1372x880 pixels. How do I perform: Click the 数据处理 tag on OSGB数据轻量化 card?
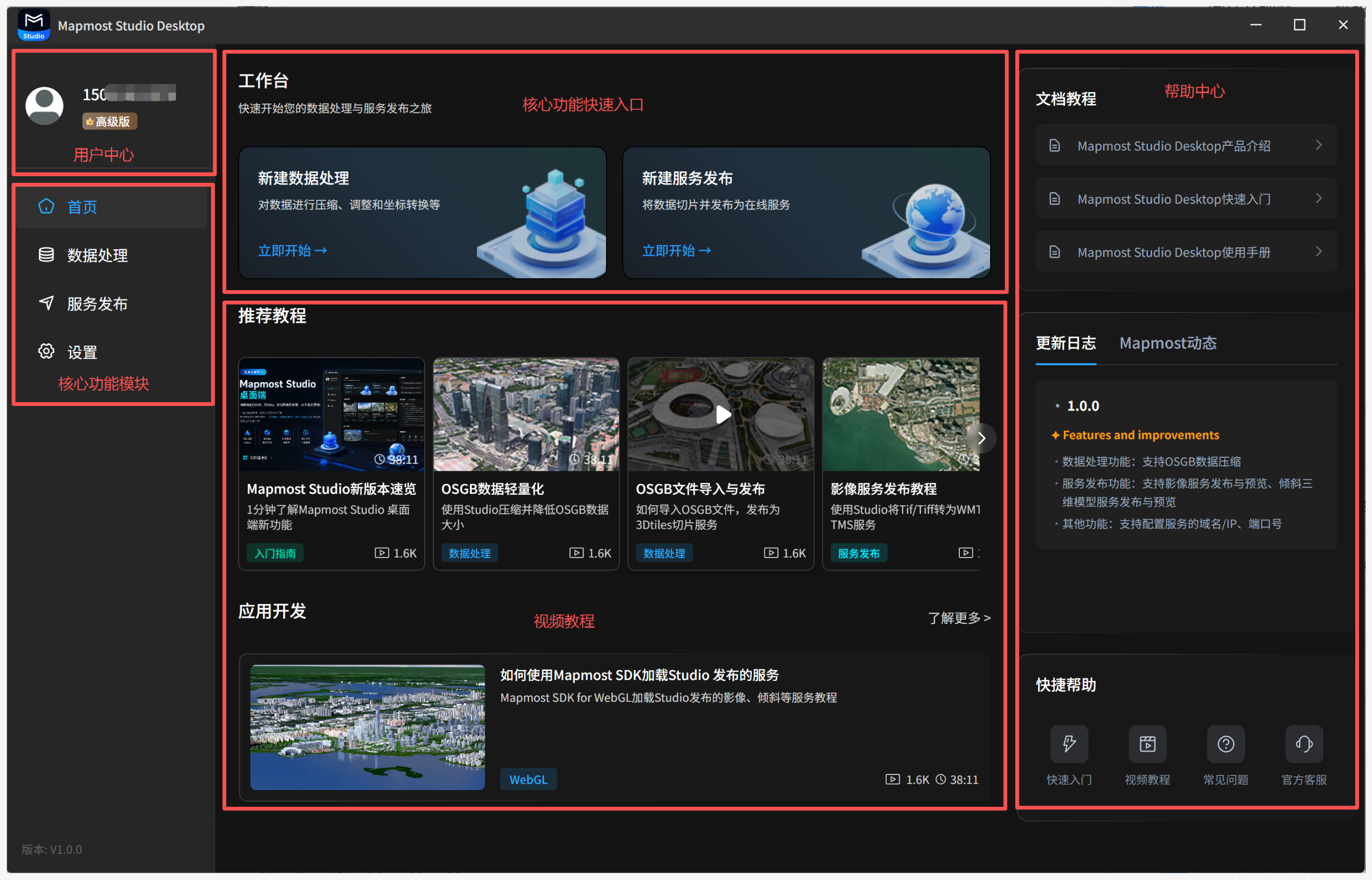tap(470, 553)
